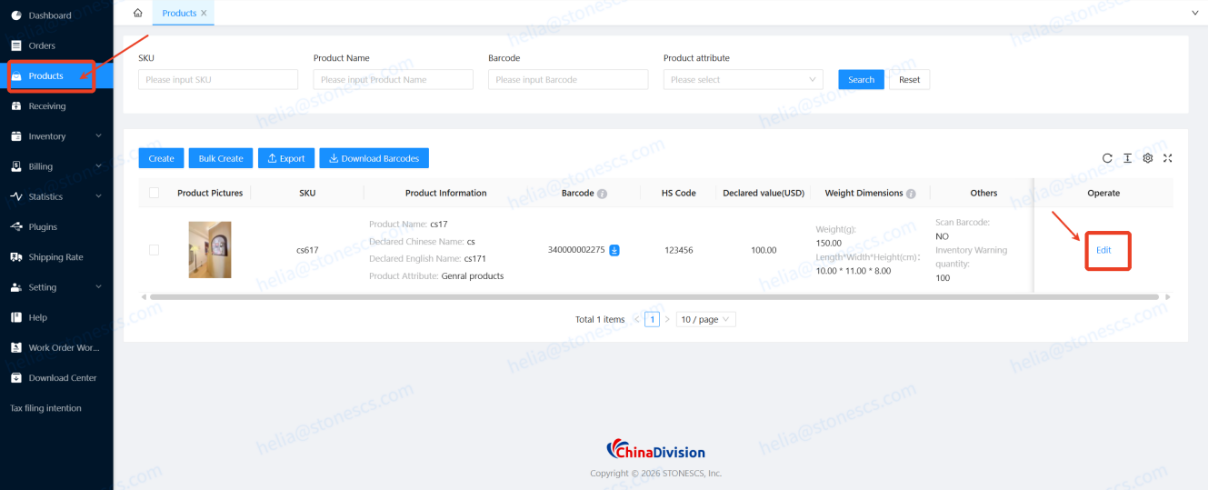Click the Product Information column header
Image resolution: width=1209 pixels, height=491 pixels.
[446, 193]
